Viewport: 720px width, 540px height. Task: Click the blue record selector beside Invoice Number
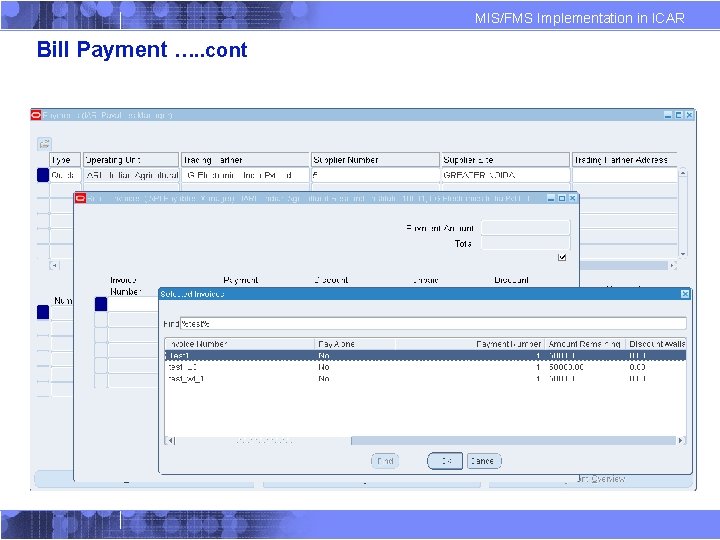[x=101, y=304]
